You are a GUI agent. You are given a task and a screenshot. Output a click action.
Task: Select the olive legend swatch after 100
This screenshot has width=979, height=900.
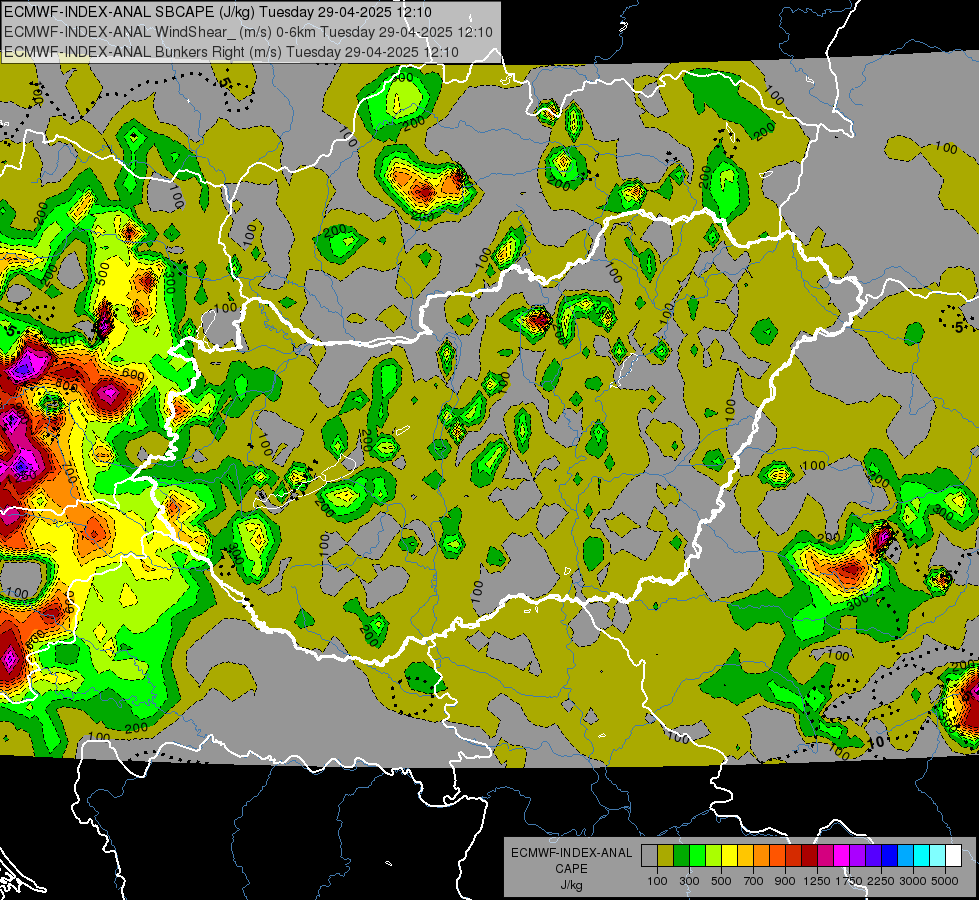(x=666, y=856)
